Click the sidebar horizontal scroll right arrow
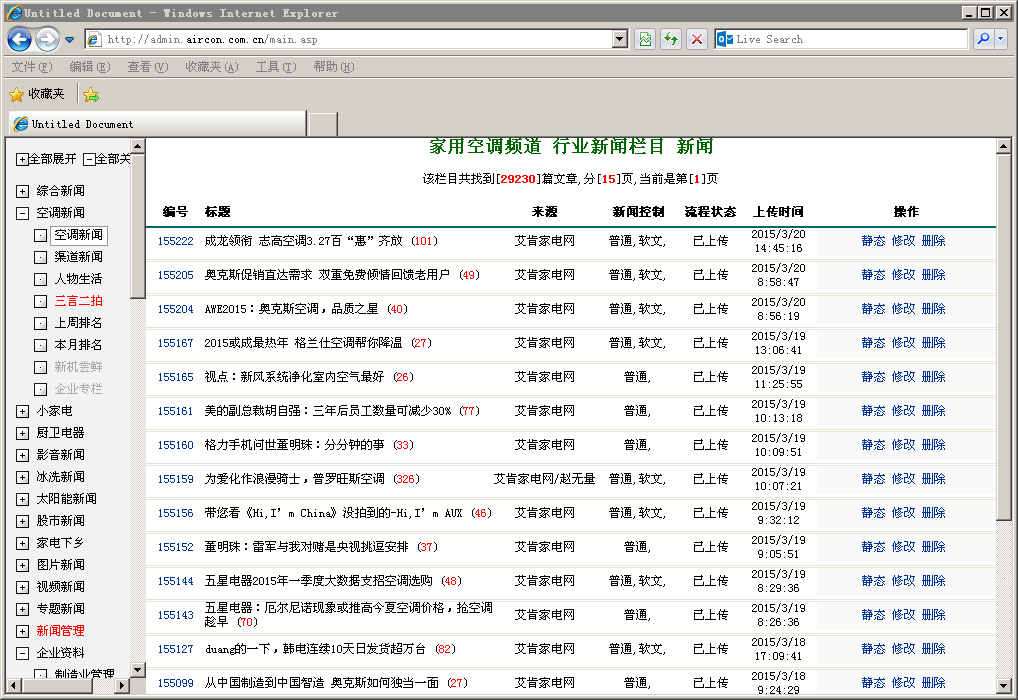The image size is (1018, 700). (x=122, y=685)
